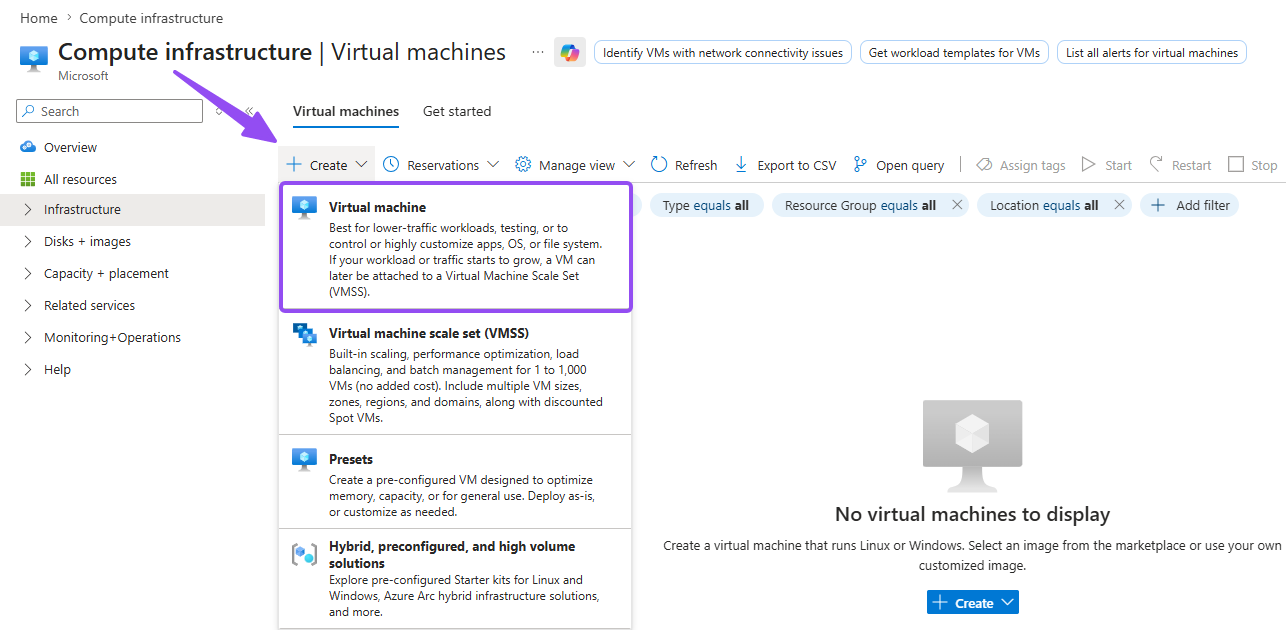Screen dimensions: 1286x630
Task: Click the Assign tags icon
Action: (984, 165)
